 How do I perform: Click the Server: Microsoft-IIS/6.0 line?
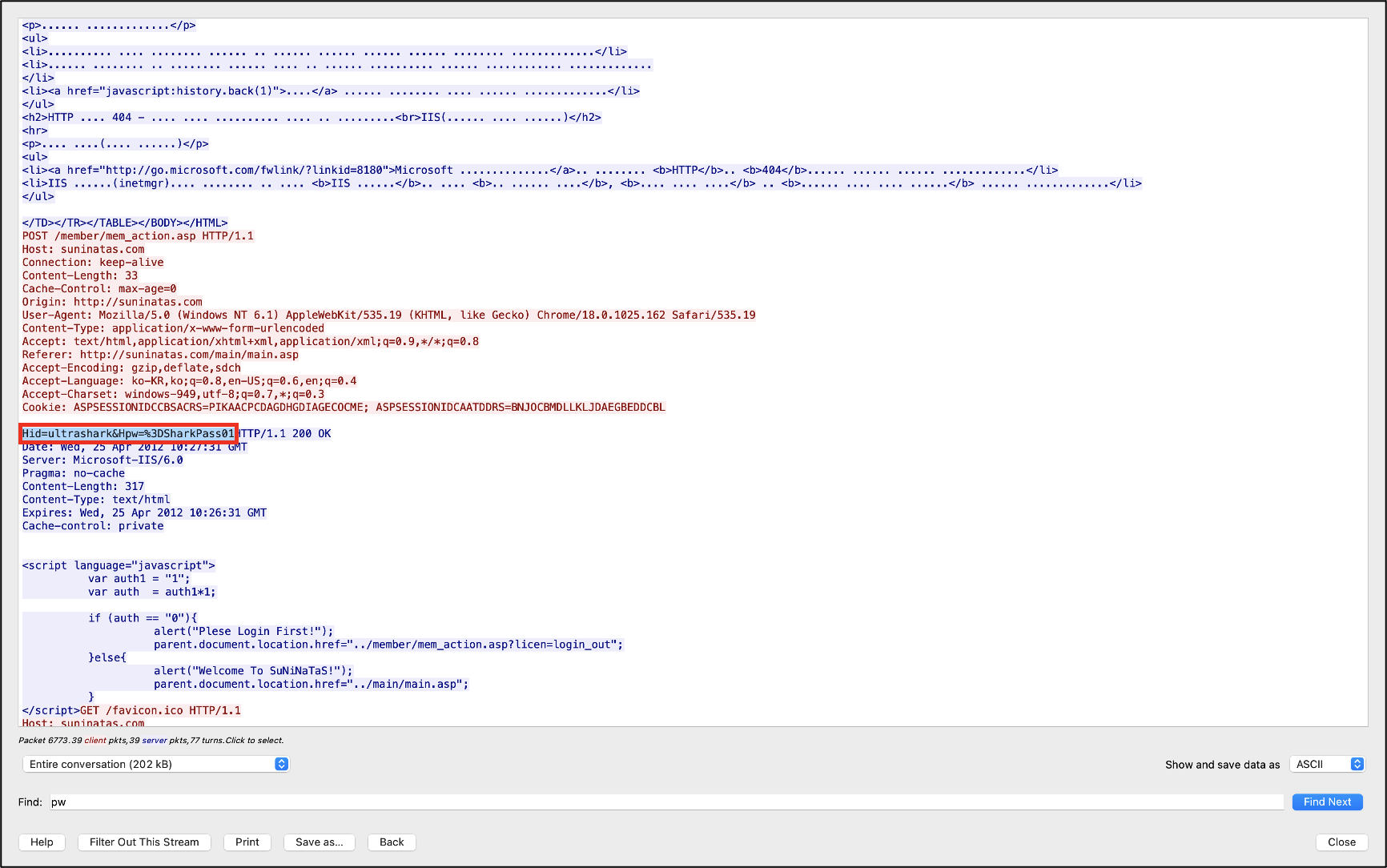coord(103,460)
